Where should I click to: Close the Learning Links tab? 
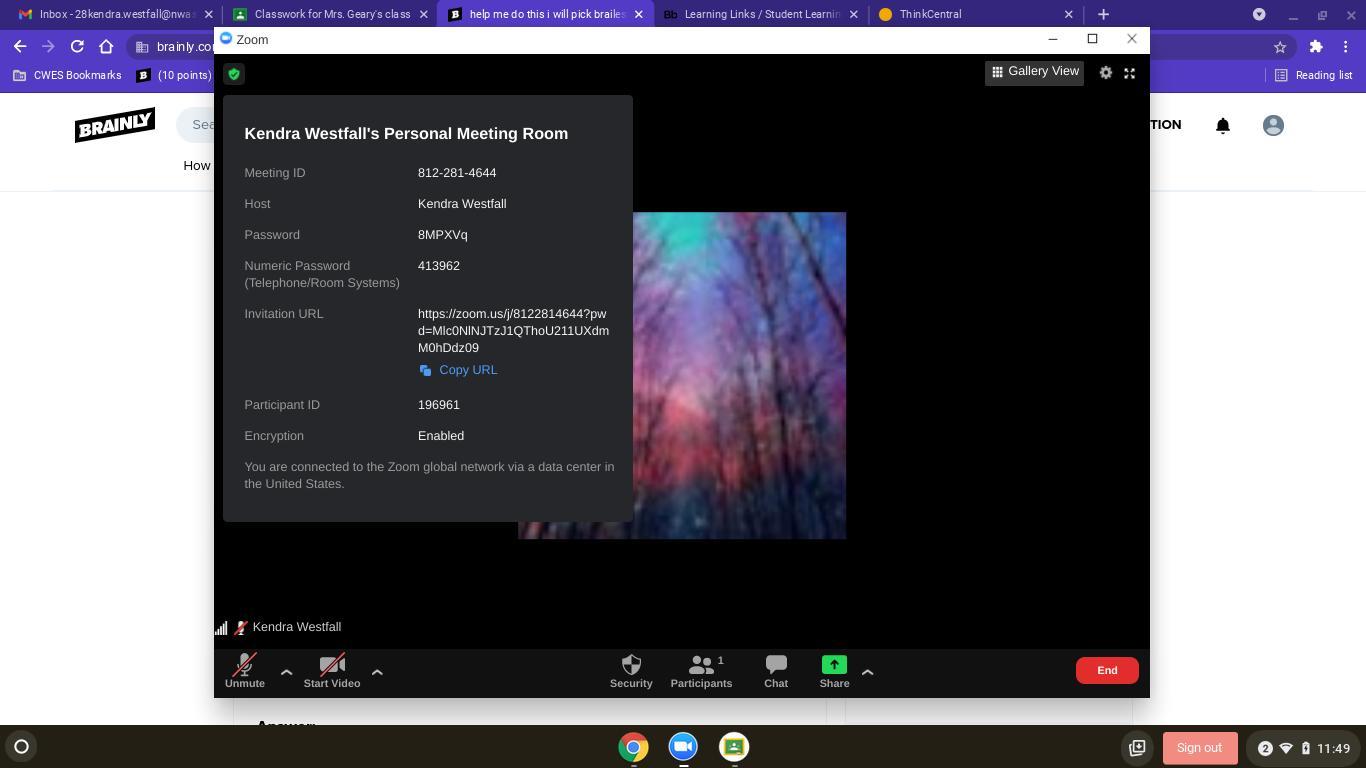853,14
